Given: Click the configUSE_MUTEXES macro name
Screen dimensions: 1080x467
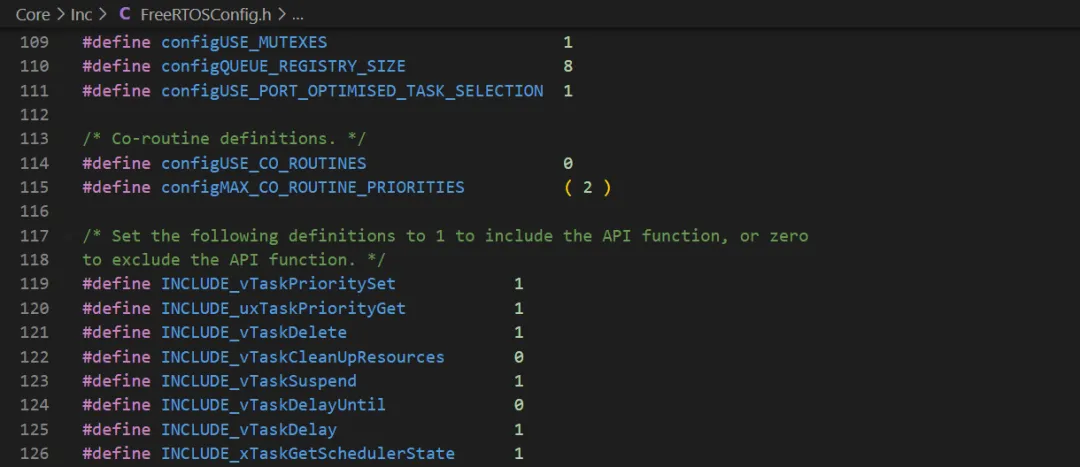Looking at the screenshot, I should pyautogui.click(x=244, y=43).
